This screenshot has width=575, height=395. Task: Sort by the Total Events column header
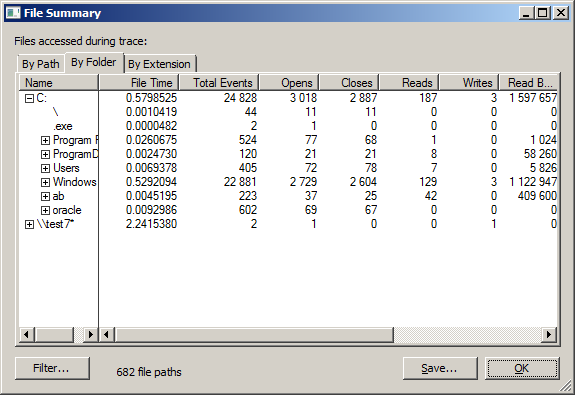[x=219, y=83]
